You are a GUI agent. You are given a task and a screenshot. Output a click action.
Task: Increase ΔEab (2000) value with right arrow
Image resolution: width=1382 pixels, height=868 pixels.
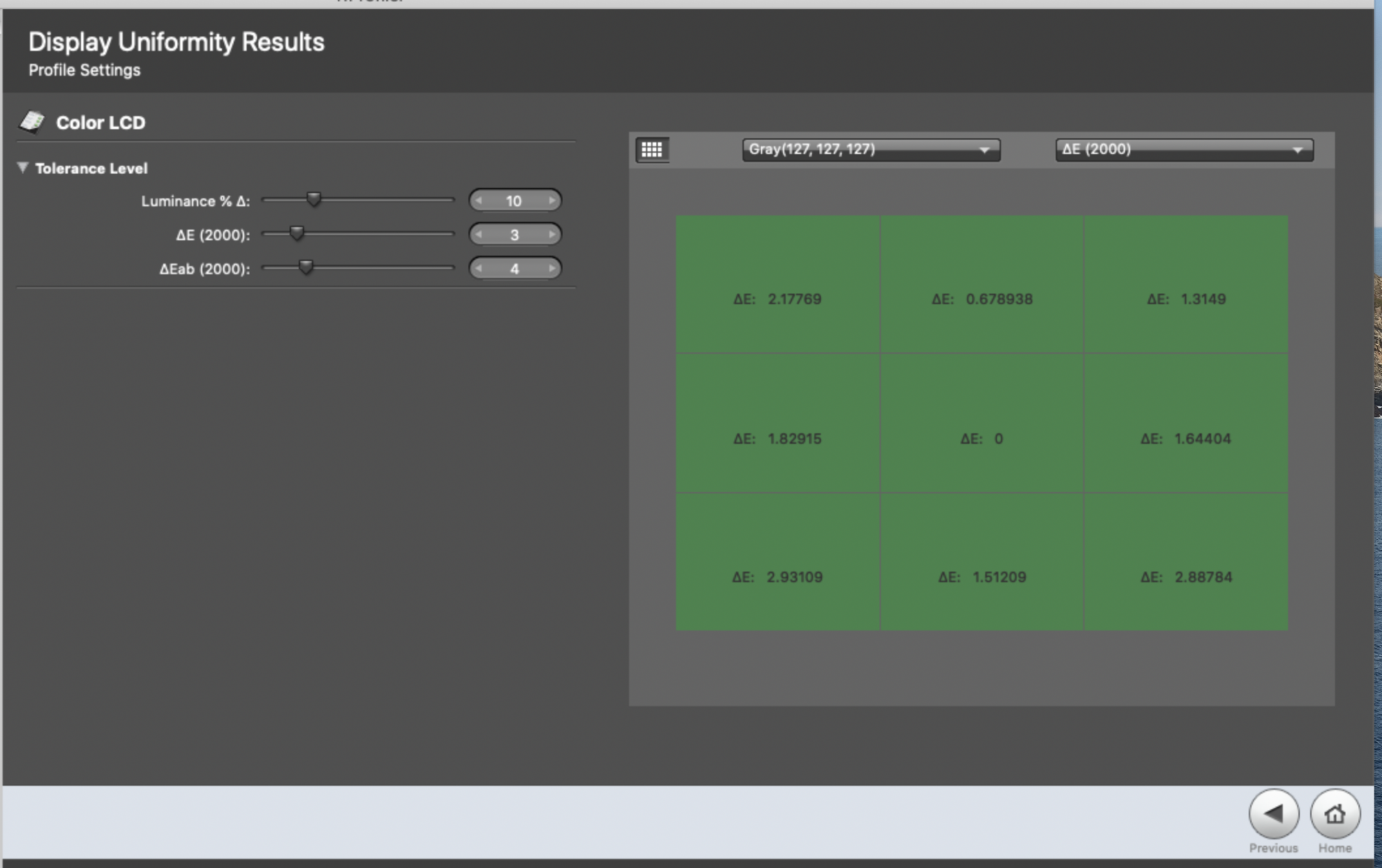tap(552, 268)
